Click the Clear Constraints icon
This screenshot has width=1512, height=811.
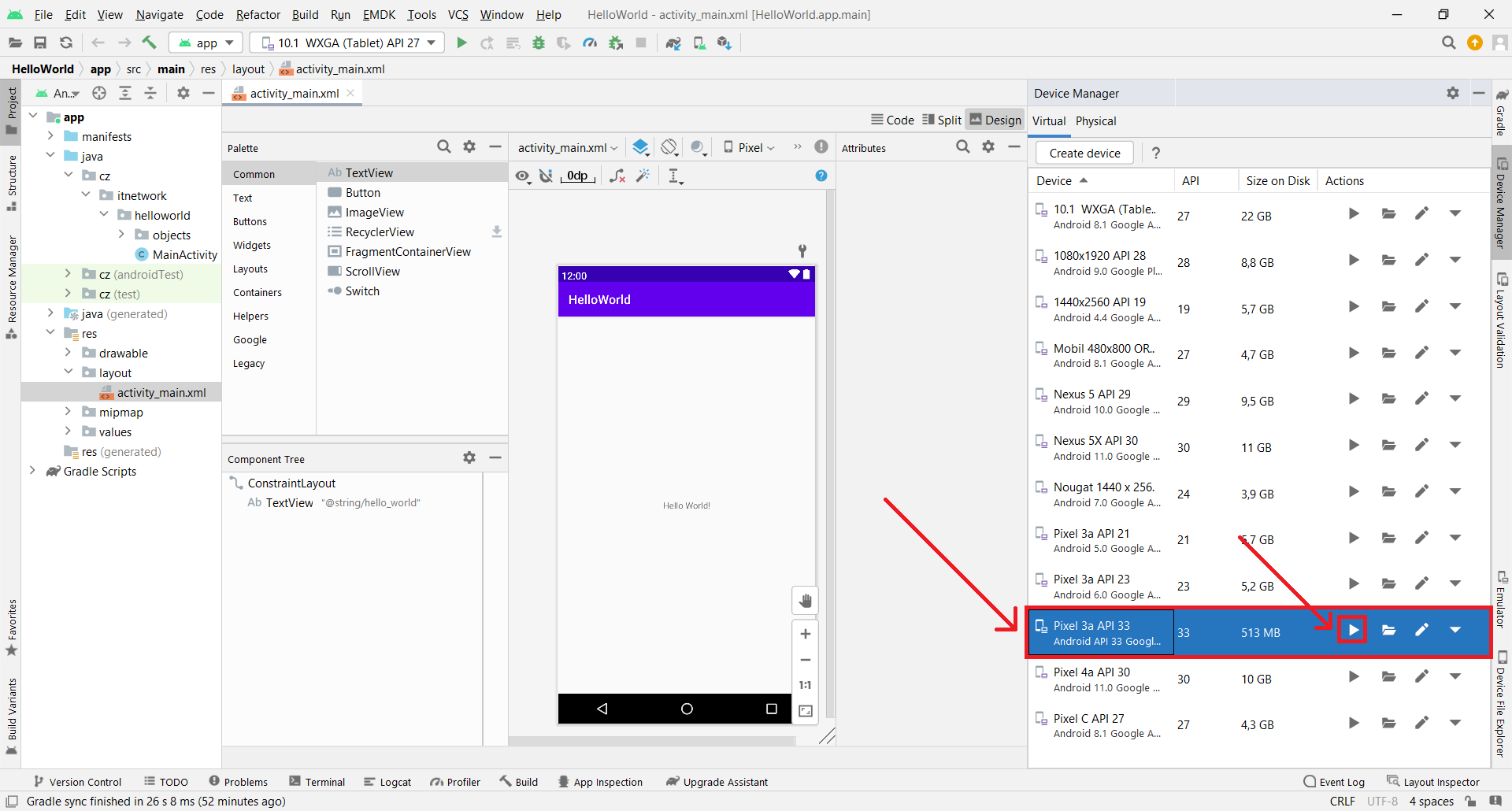(x=617, y=176)
